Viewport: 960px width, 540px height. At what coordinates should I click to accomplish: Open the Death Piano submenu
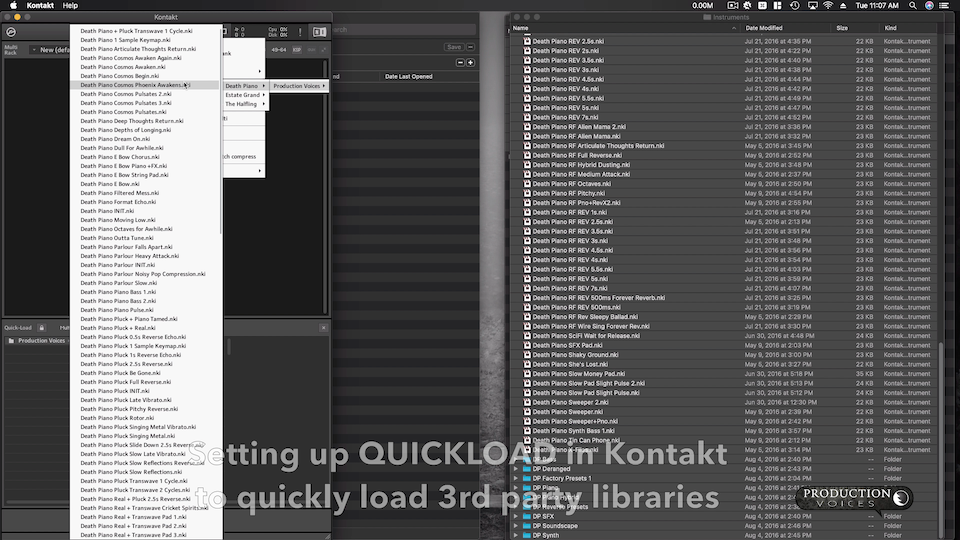point(245,86)
